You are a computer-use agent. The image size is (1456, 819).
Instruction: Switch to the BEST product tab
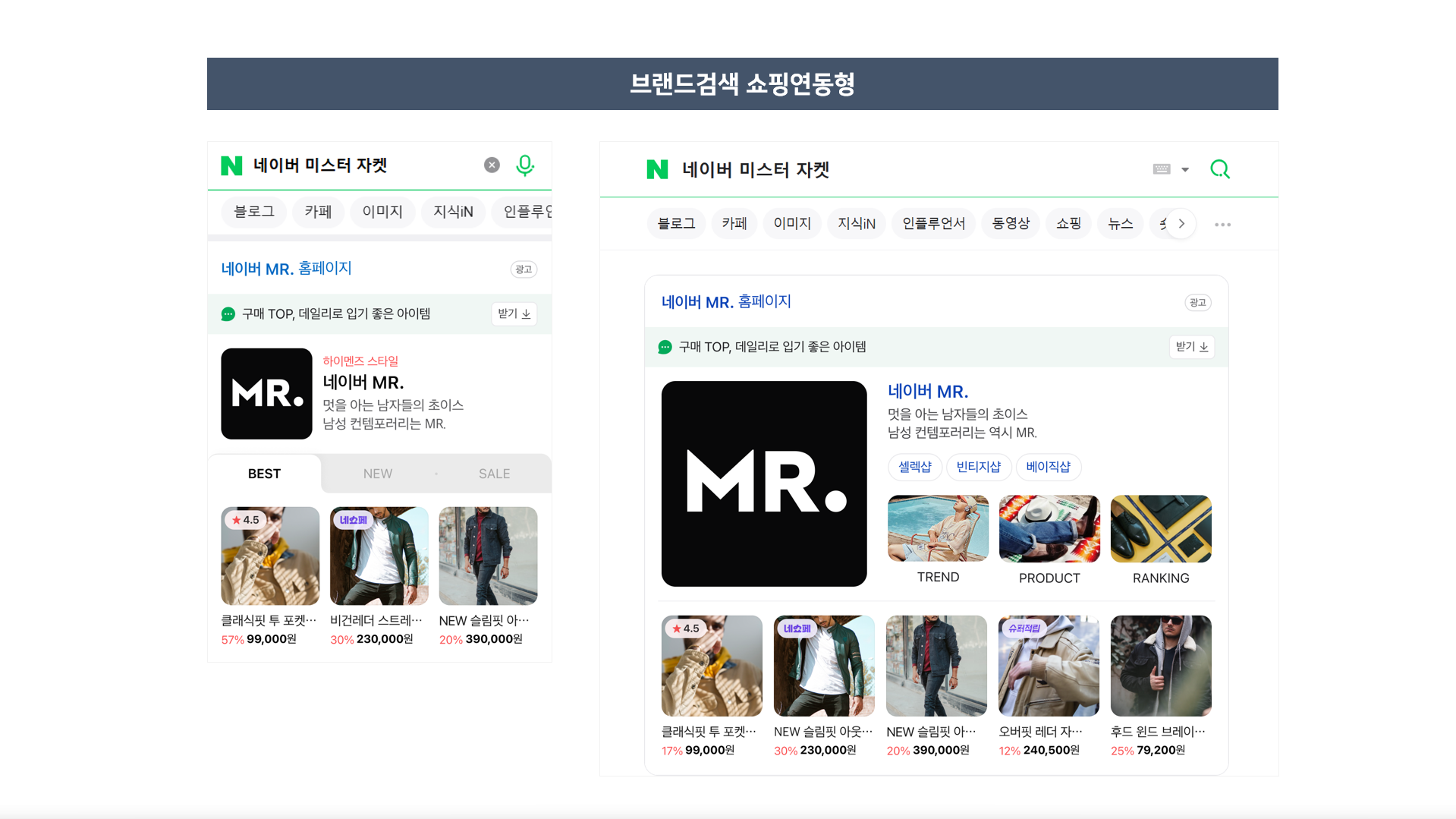[x=264, y=474]
